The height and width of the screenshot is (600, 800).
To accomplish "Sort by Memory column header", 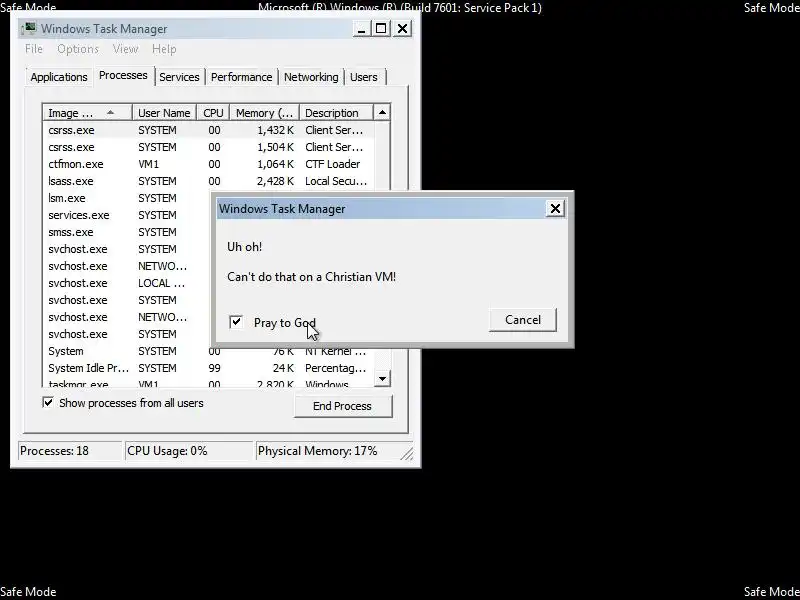I will point(264,113).
